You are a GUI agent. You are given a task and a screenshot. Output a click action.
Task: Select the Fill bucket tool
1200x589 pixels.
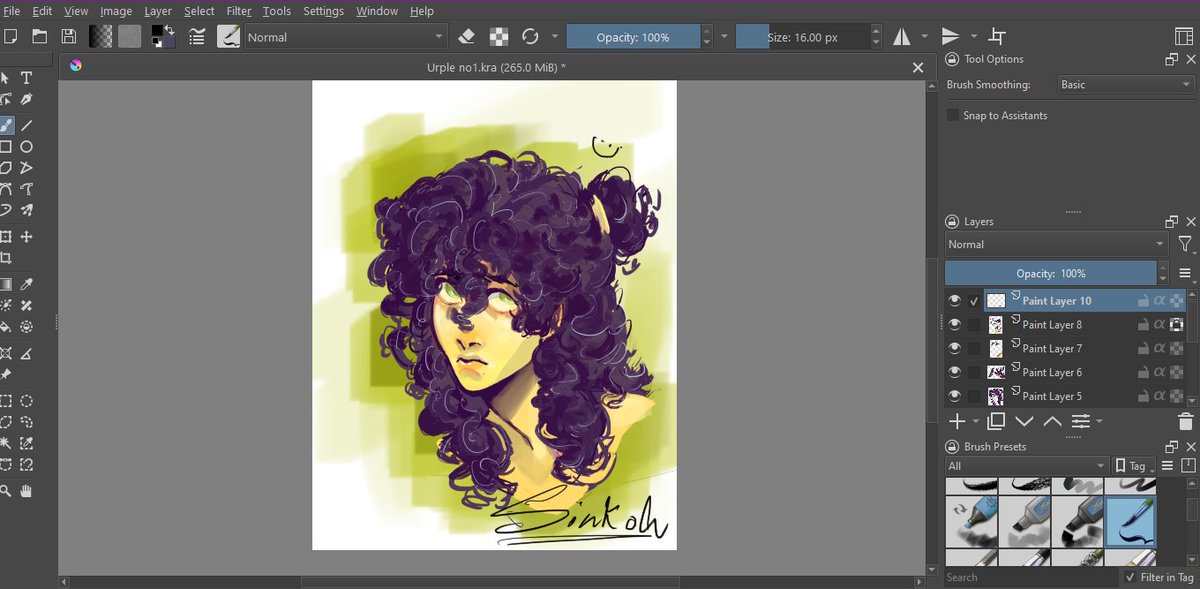[6, 327]
